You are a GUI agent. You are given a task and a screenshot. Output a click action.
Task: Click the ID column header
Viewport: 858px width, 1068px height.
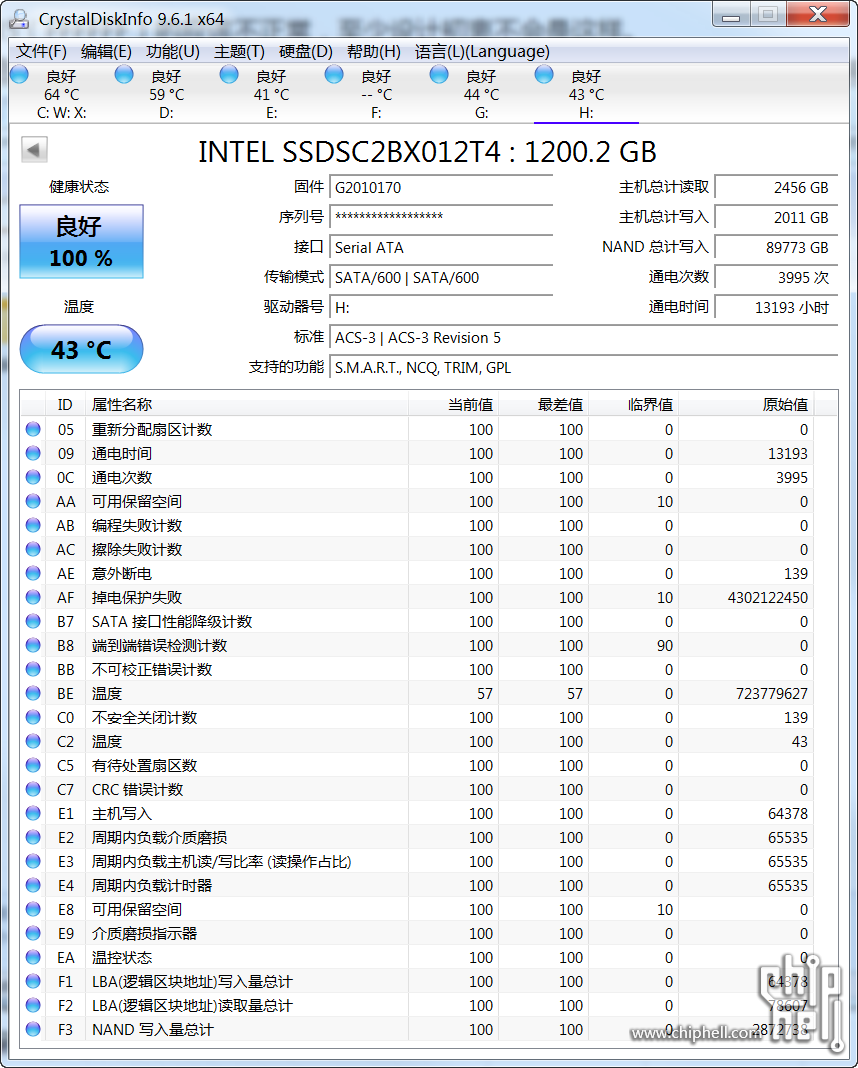click(65, 405)
